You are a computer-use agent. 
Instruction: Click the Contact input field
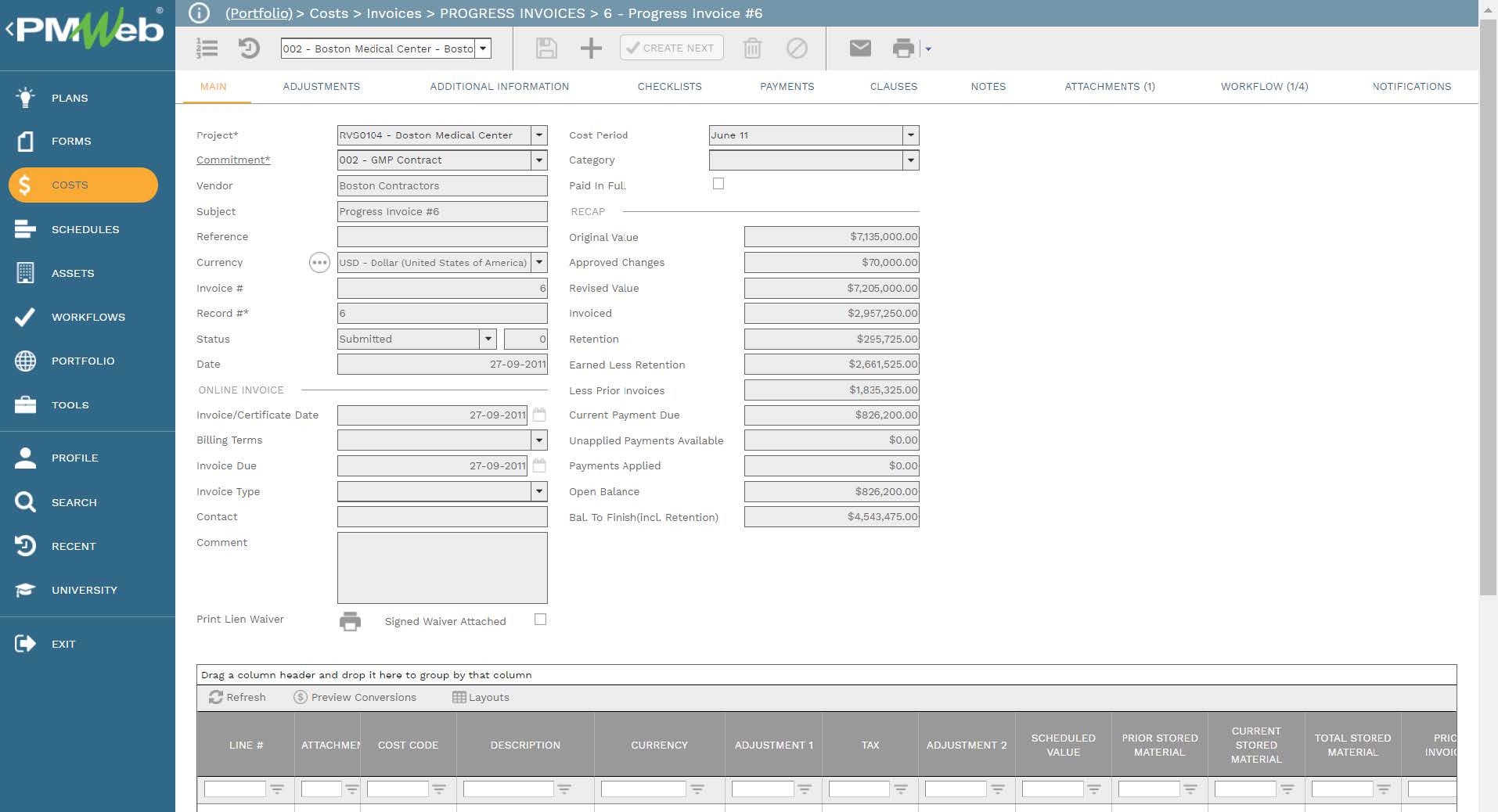[442, 517]
